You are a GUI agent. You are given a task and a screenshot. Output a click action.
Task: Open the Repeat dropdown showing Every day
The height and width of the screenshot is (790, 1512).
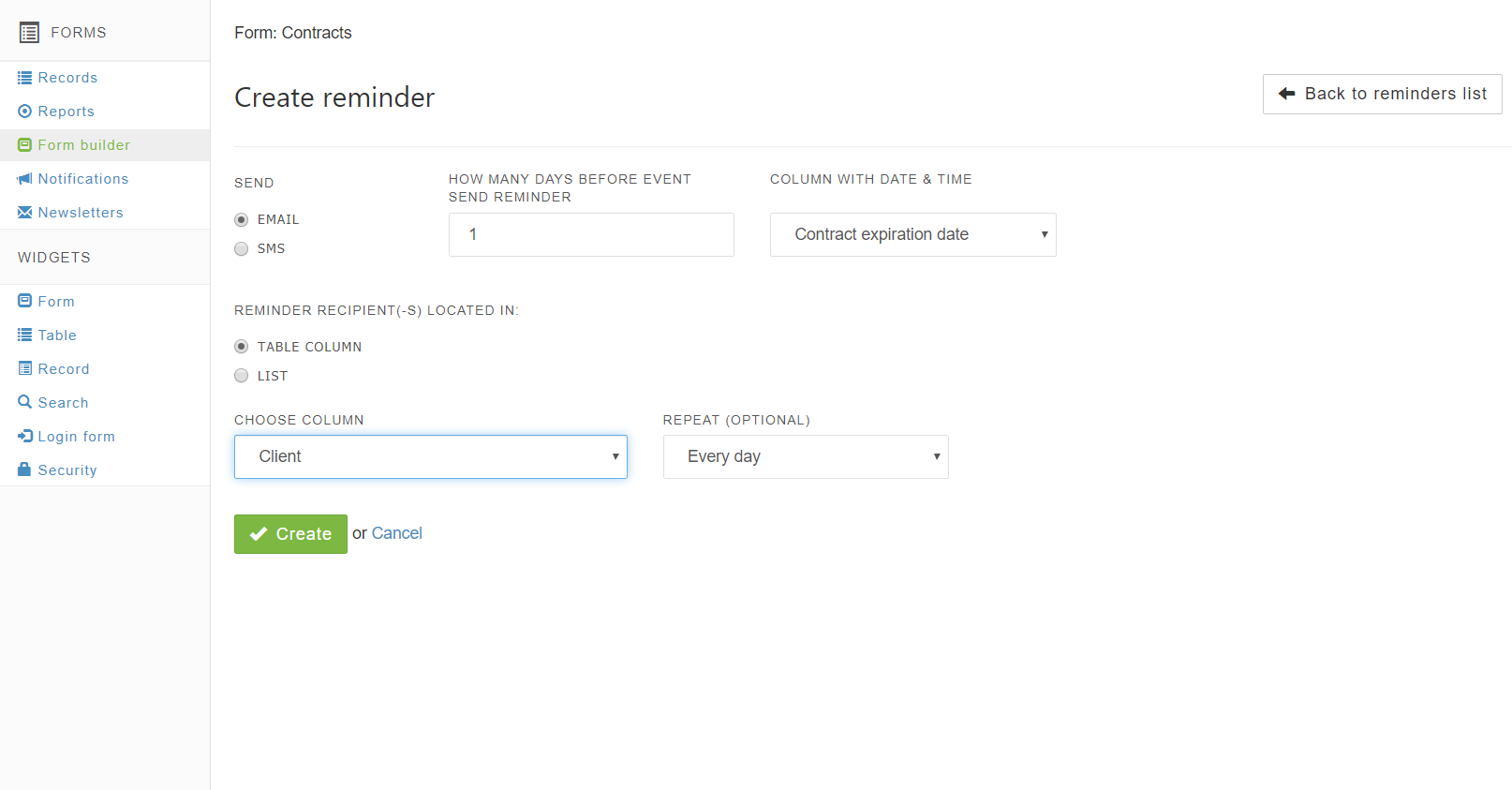click(806, 457)
